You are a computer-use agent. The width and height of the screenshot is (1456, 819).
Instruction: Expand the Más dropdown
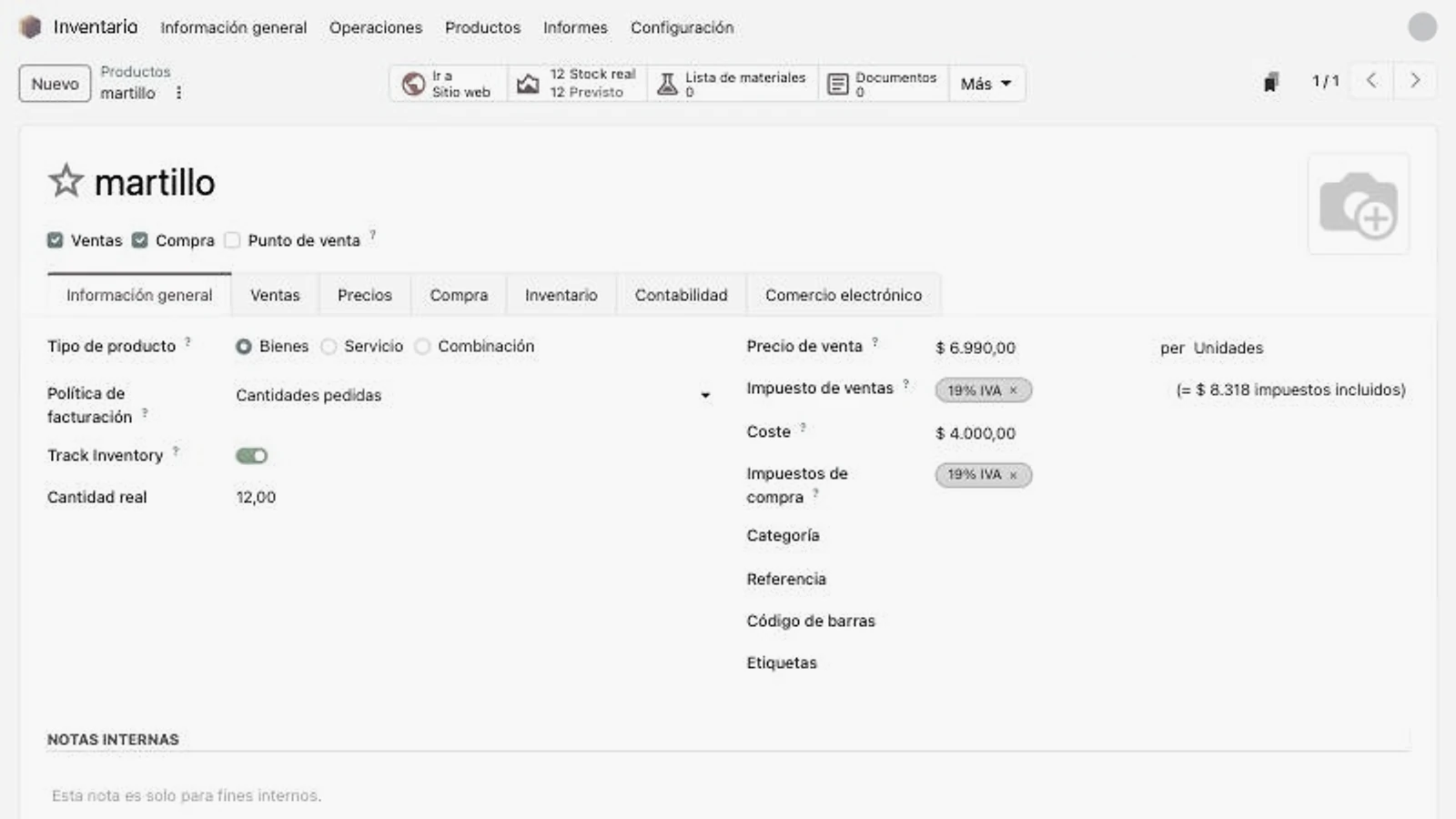pos(986,84)
